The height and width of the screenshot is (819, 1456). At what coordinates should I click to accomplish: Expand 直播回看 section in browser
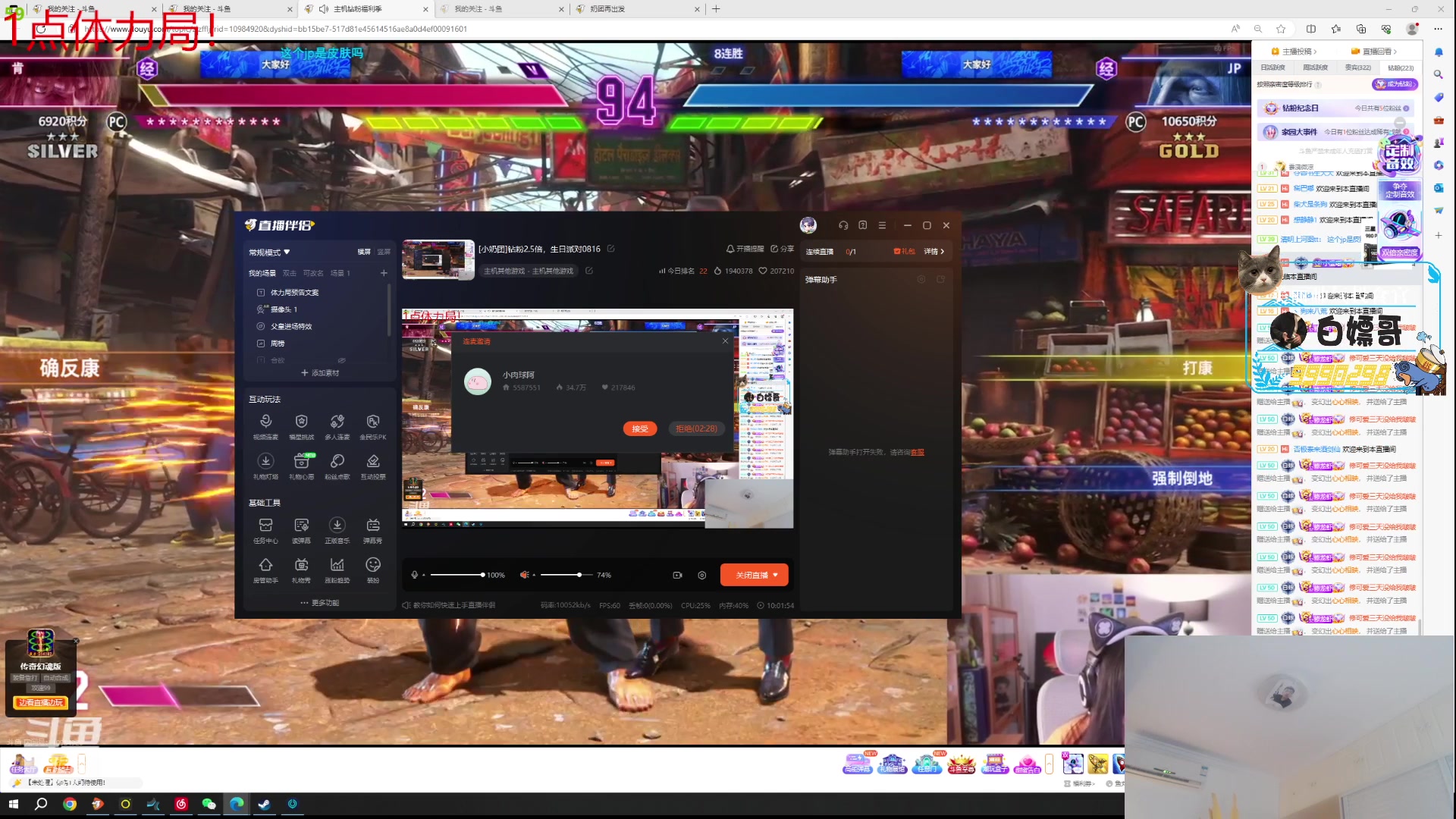point(1375,52)
